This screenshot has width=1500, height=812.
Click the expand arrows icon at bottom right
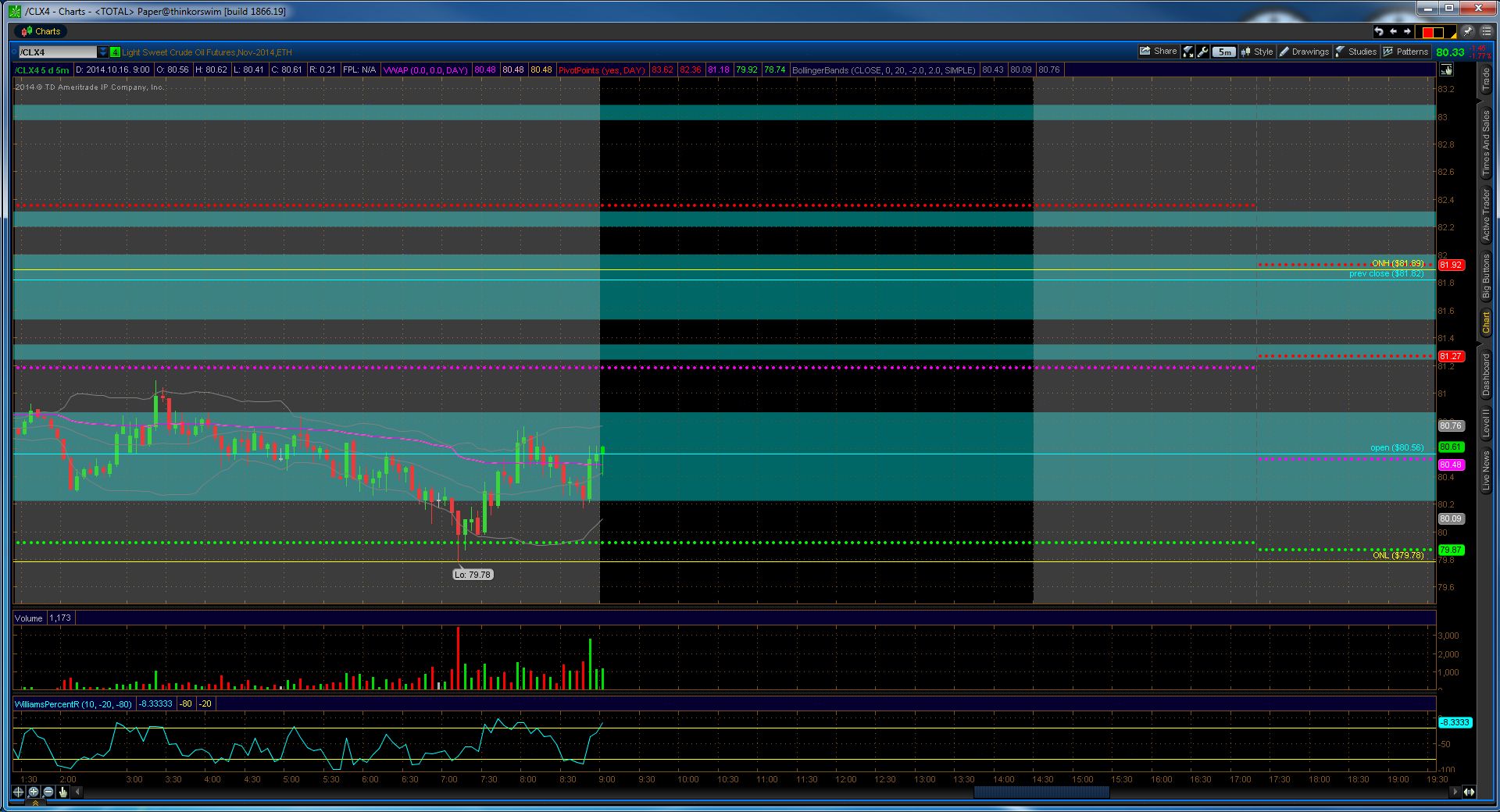(1470, 792)
